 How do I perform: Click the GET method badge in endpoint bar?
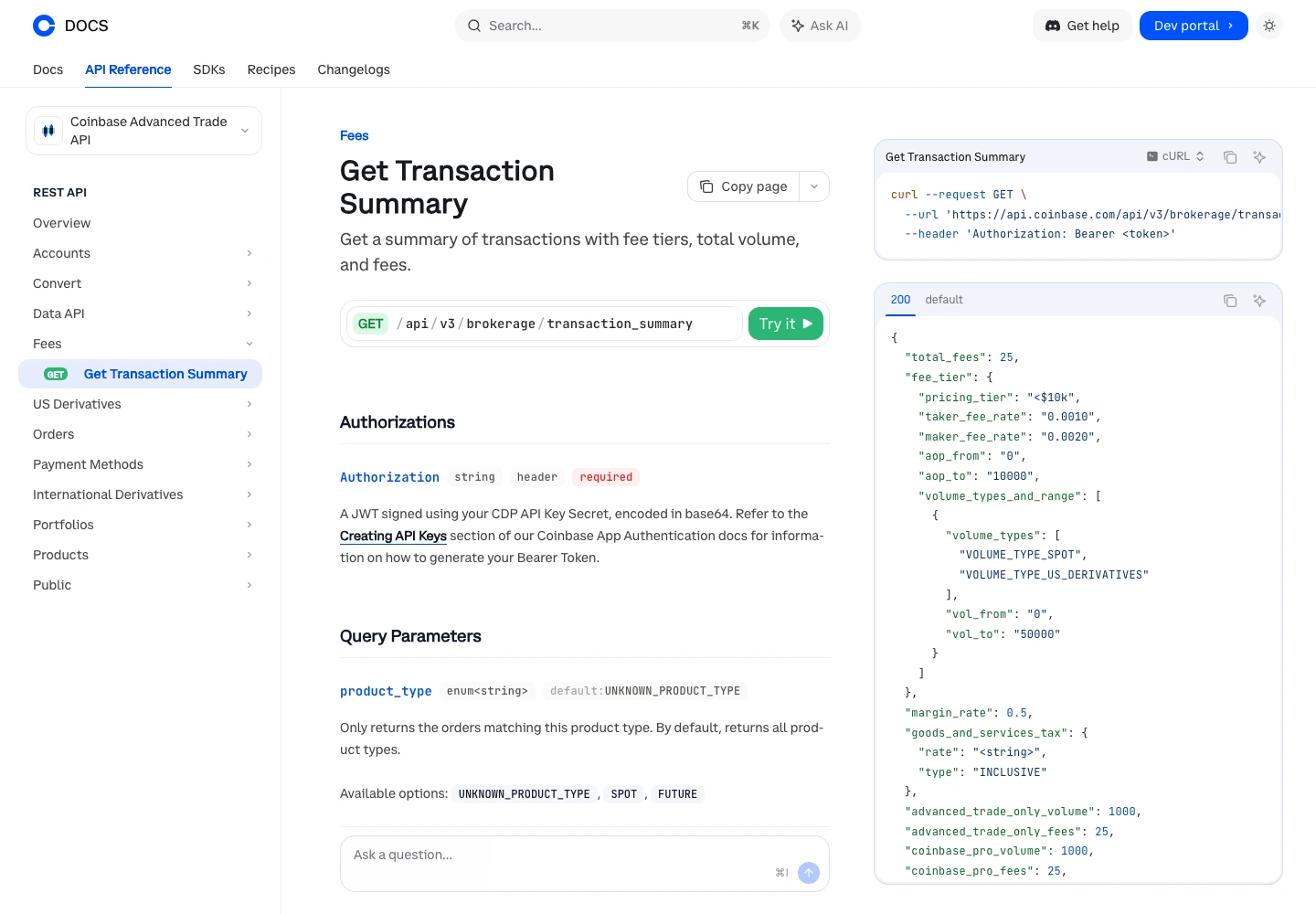point(370,324)
